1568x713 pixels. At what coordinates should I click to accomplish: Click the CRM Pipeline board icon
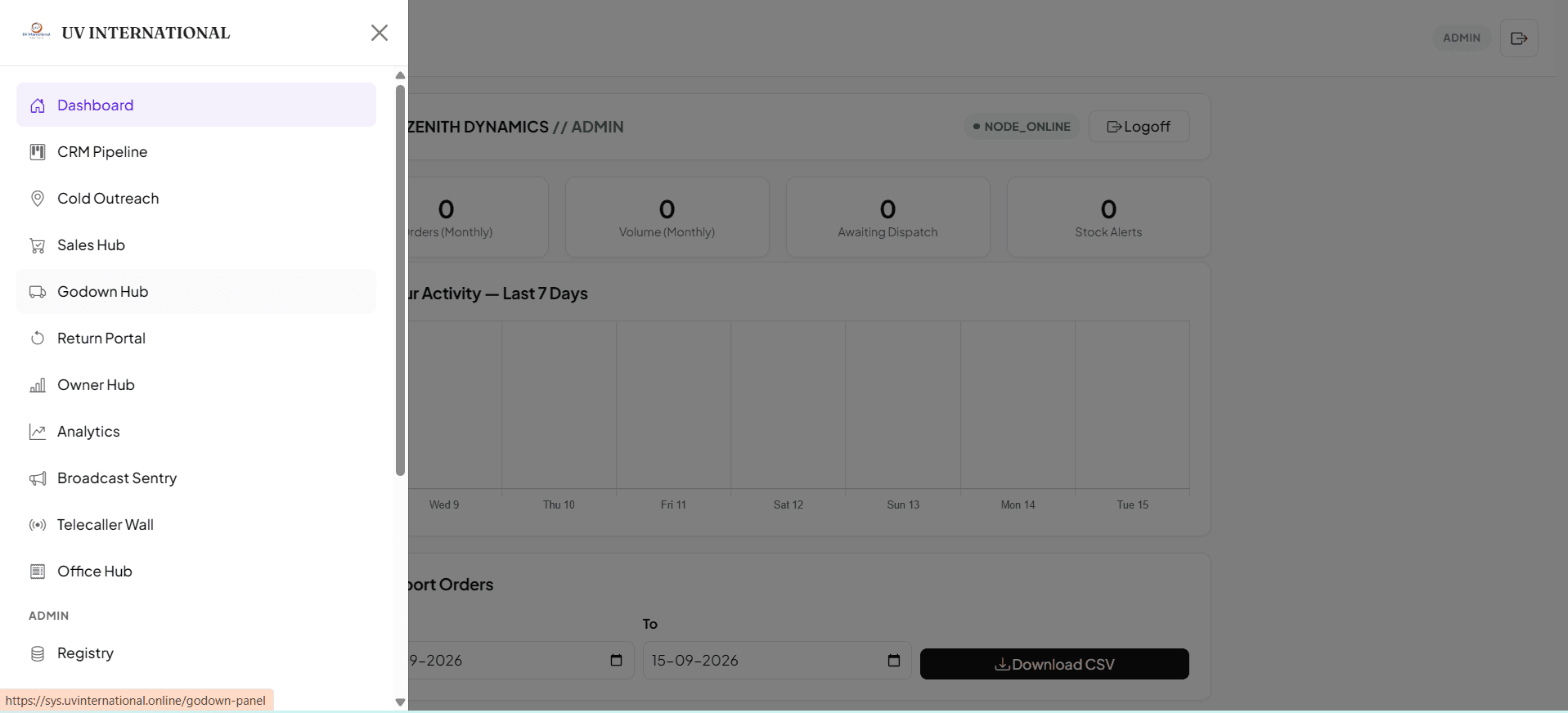pyautogui.click(x=38, y=152)
